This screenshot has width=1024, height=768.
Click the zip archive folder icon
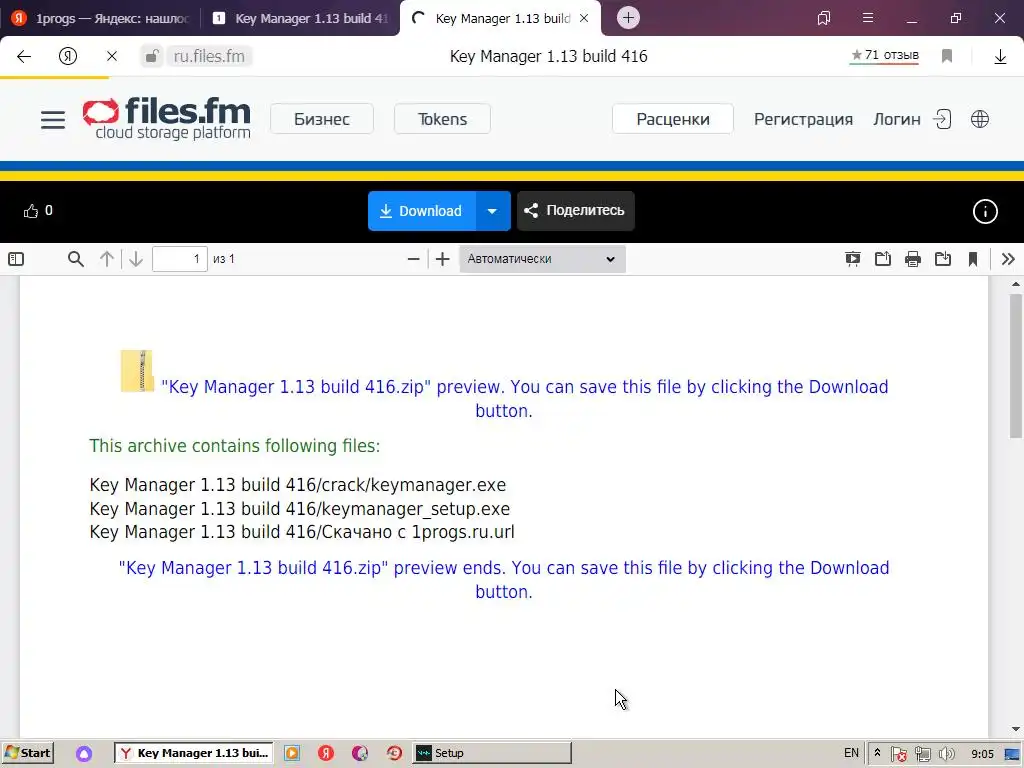[137, 371]
